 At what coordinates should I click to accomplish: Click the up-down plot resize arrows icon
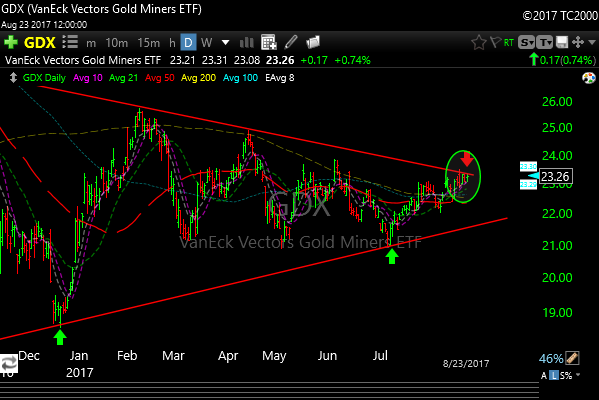pyautogui.click(x=13, y=78)
